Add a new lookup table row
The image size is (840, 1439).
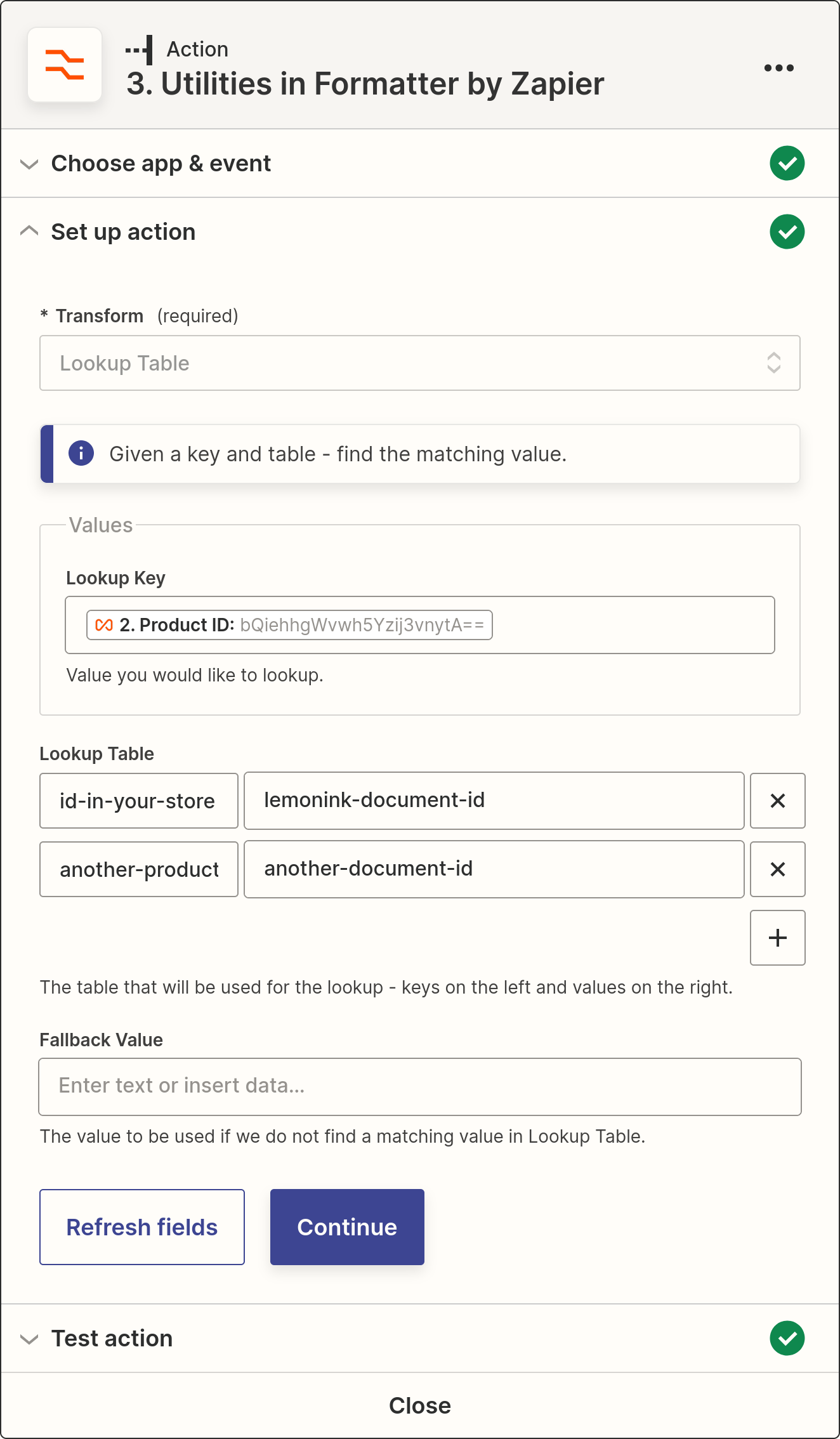click(777, 938)
